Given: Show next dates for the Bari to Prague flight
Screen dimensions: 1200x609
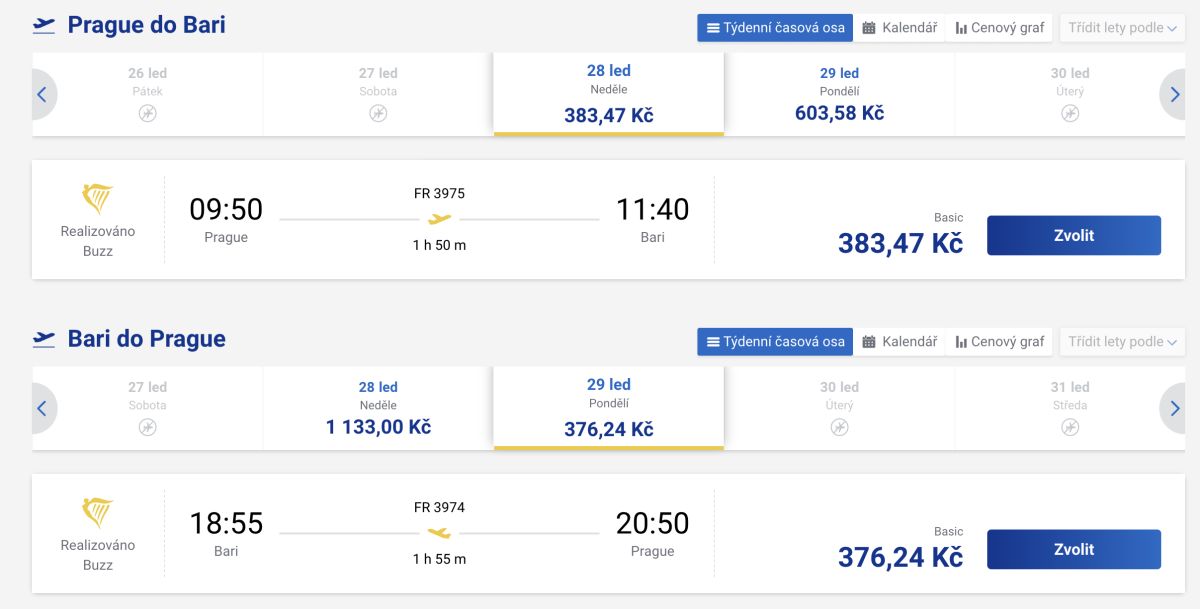Looking at the screenshot, I should (x=1174, y=409).
